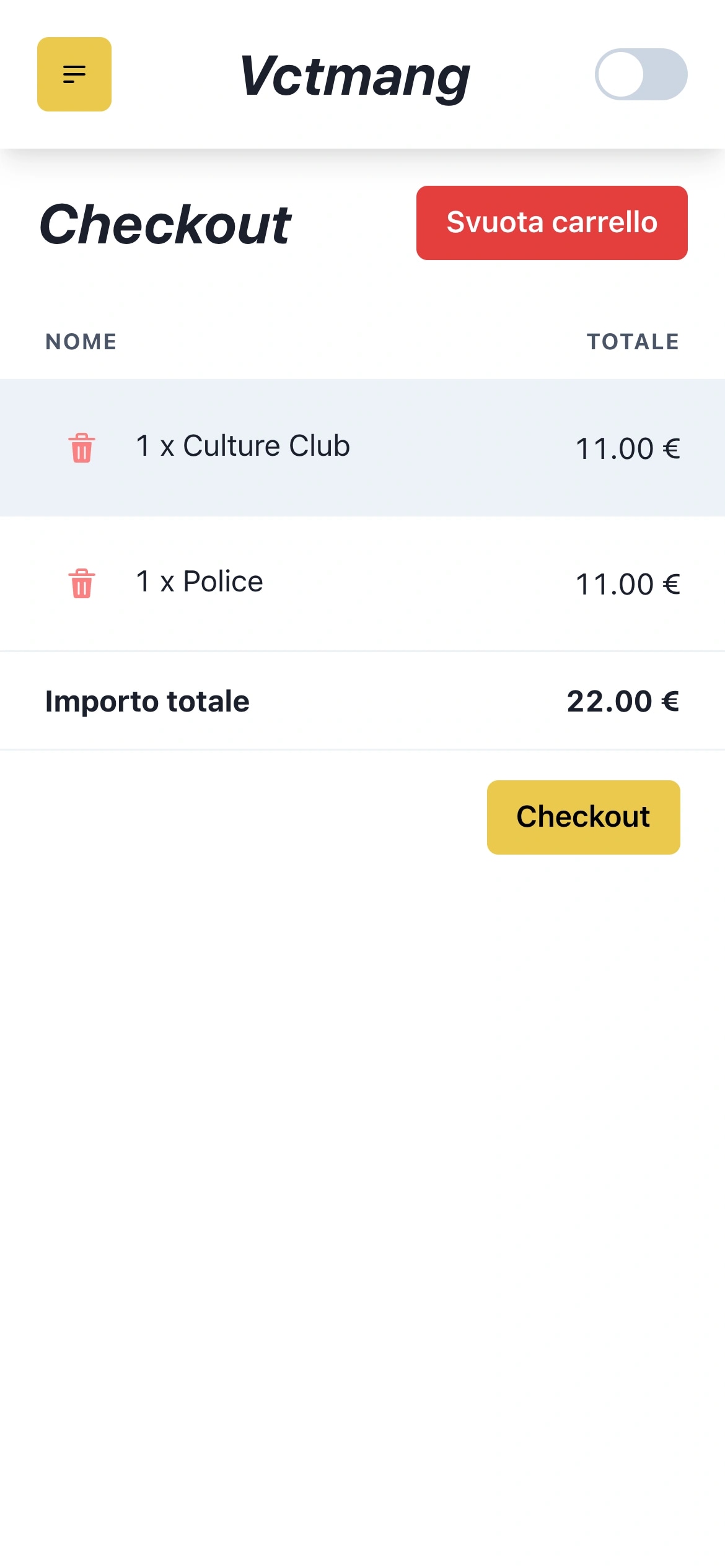Image resolution: width=725 pixels, height=1568 pixels.
Task: Click the large Checkout page heading
Action: (165, 224)
